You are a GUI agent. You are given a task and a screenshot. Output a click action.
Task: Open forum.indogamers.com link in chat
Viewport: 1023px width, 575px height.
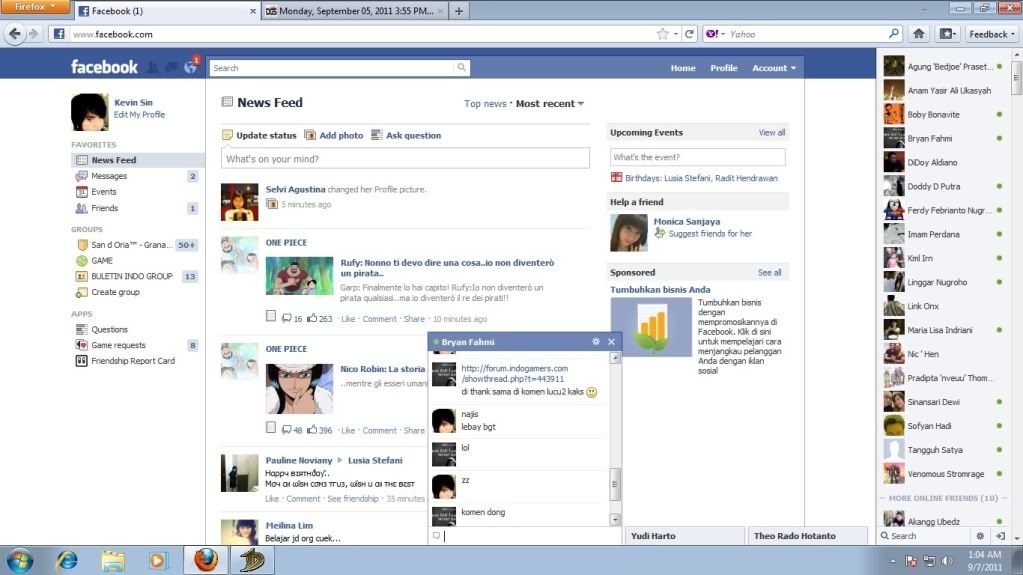[x=514, y=373]
